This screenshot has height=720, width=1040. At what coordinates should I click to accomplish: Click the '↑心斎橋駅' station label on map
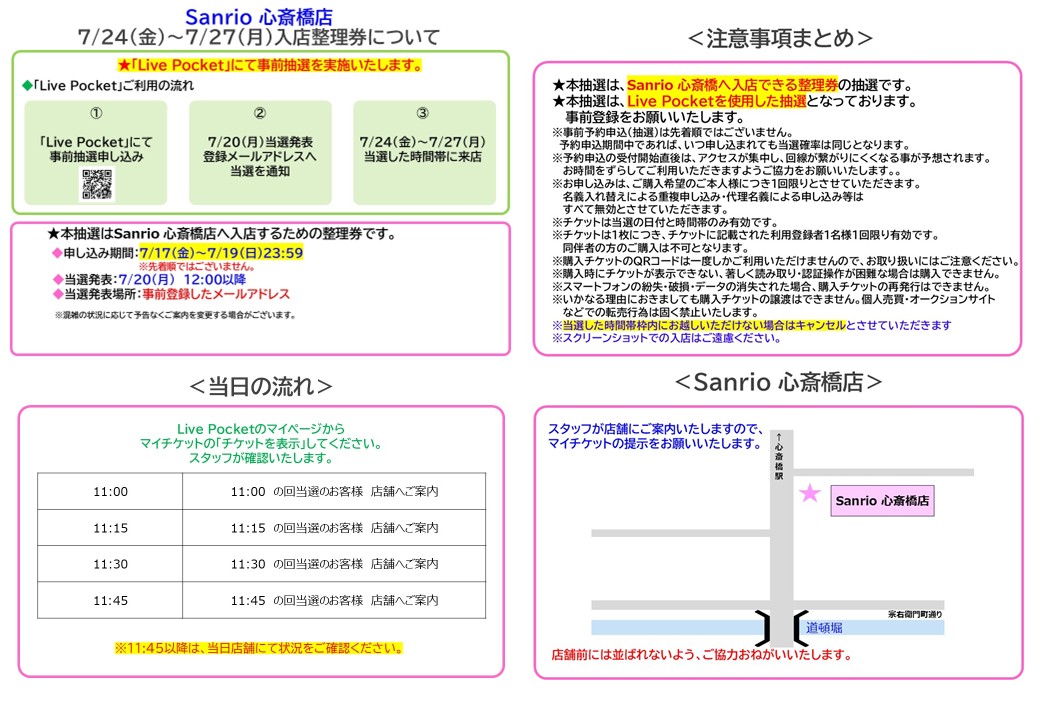[779, 456]
